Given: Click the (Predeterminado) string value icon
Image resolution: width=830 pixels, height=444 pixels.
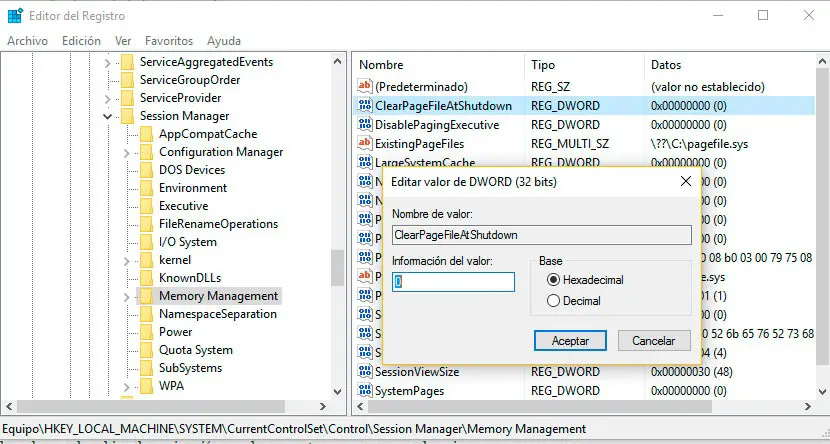Looking at the screenshot, I should pyautogui.click(x=365, y=87).
